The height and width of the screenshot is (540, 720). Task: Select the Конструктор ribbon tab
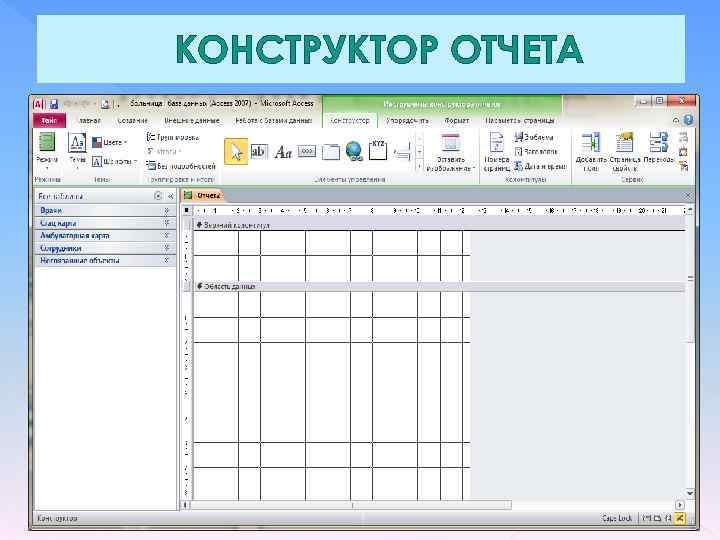(x=349, y=121)
